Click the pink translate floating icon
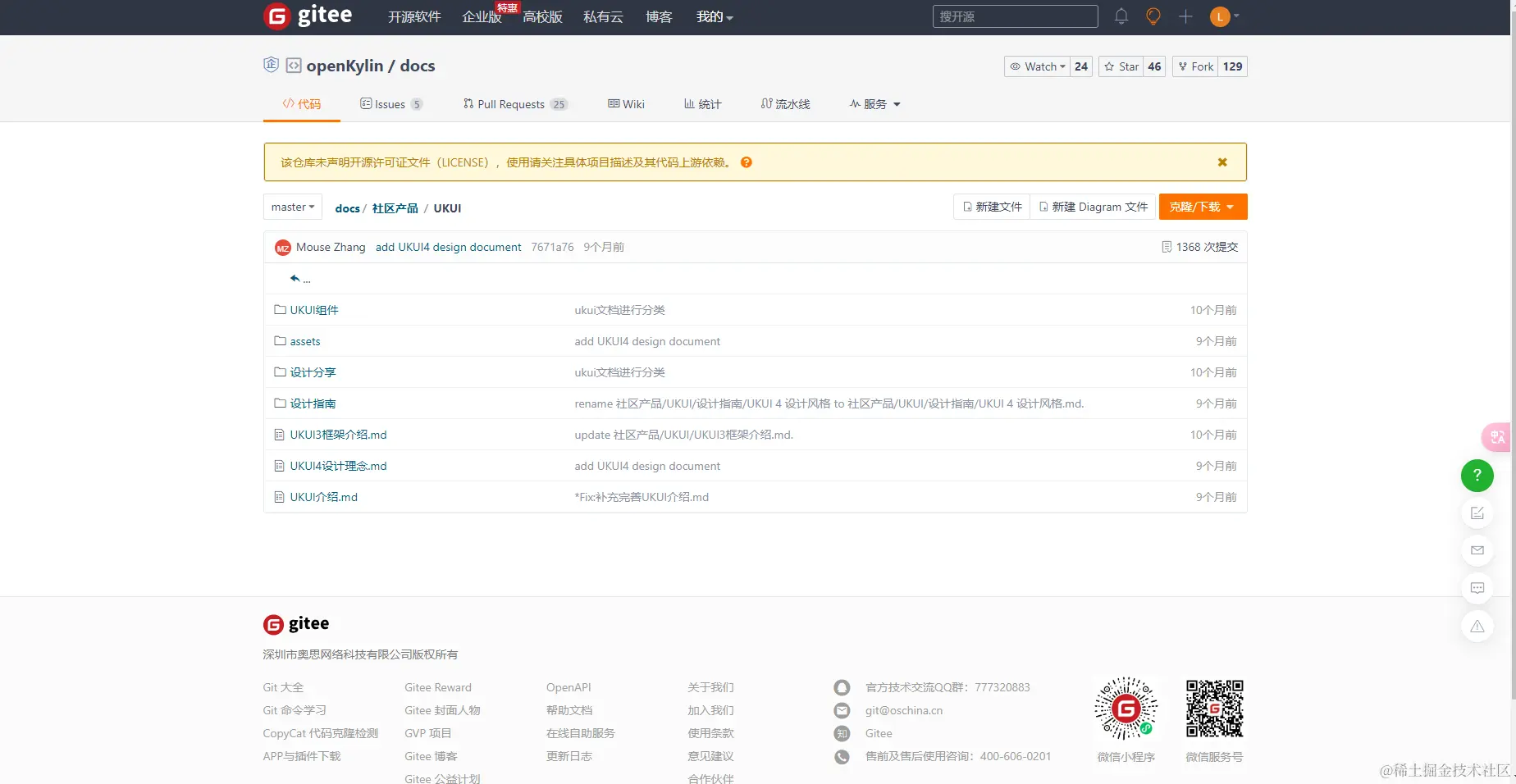The height and width of the screenshot is (784, 1516). pyautogui.click(x=1497, y=437)
